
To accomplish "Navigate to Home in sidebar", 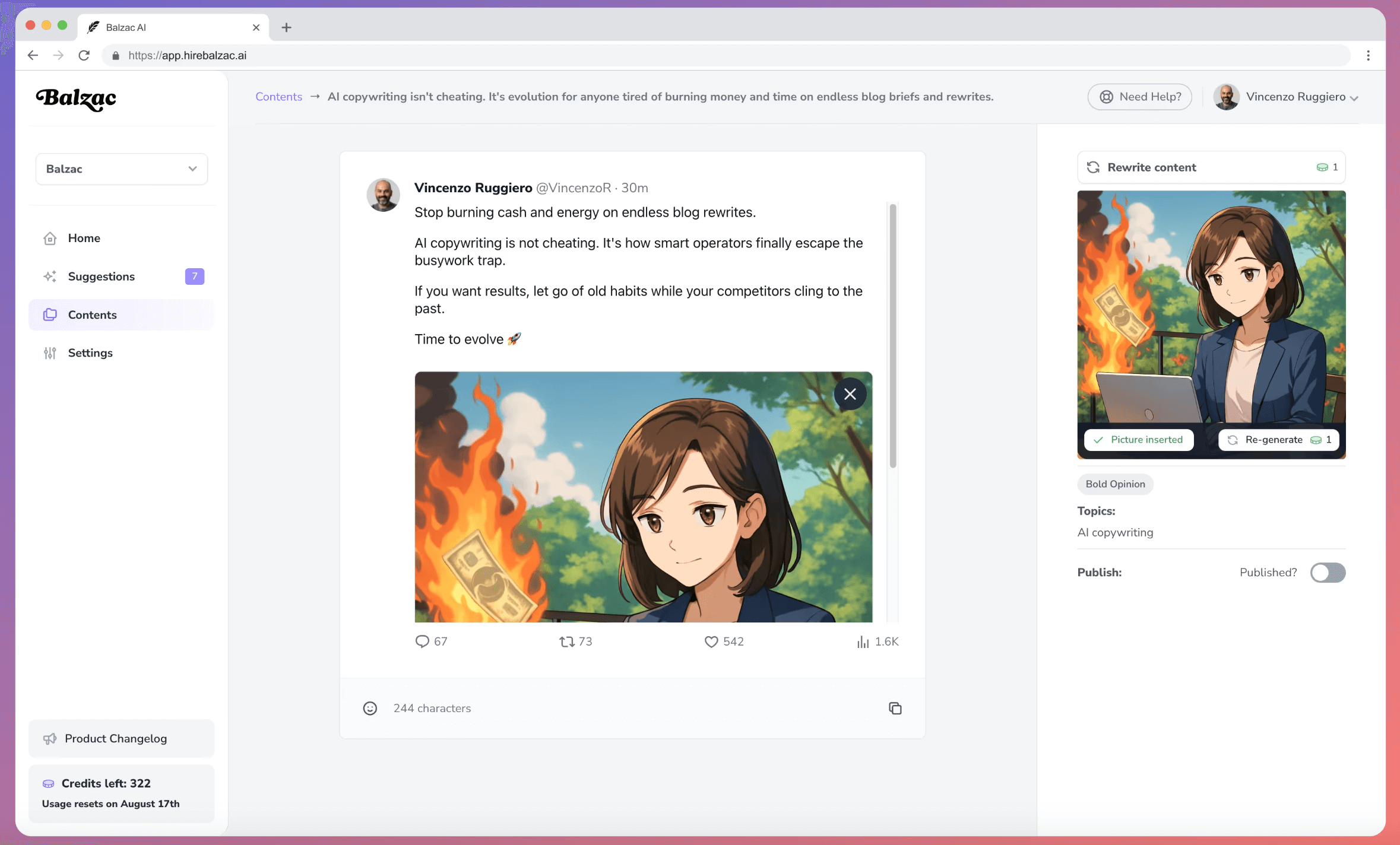I will (x=84, y=238).
